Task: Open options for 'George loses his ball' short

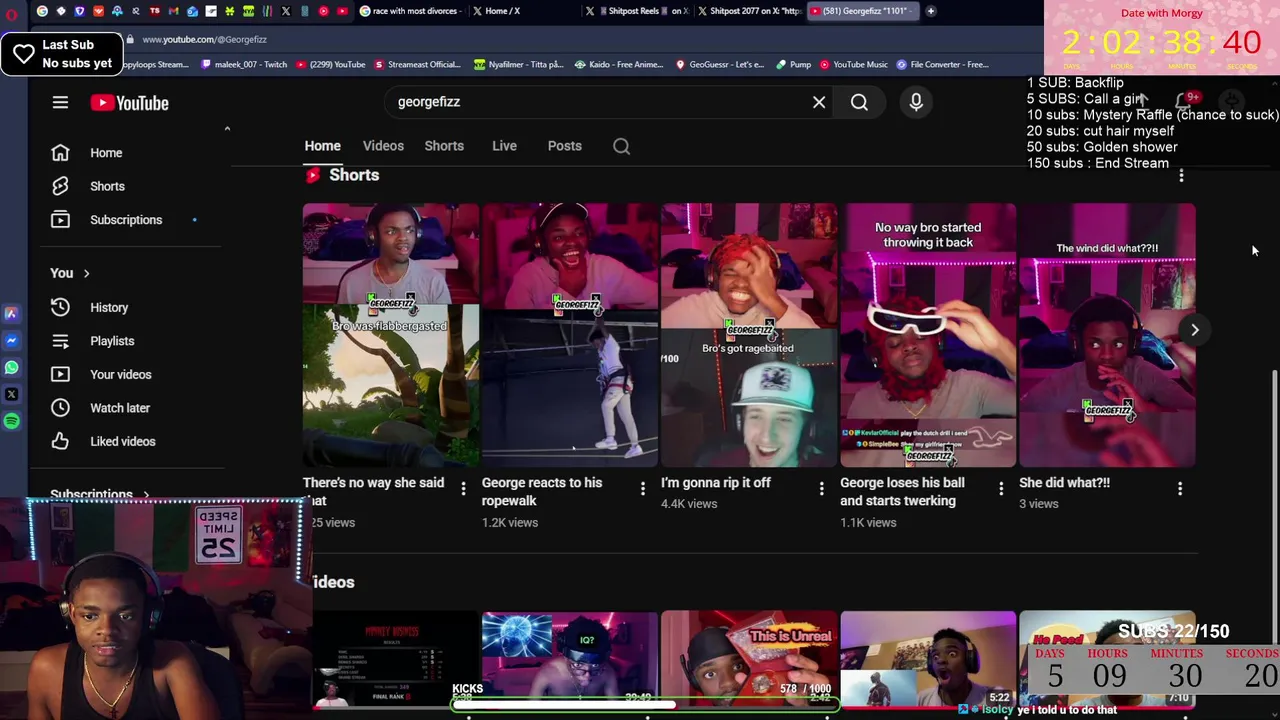Action: pyautogui.click(x=1000, y=488)
